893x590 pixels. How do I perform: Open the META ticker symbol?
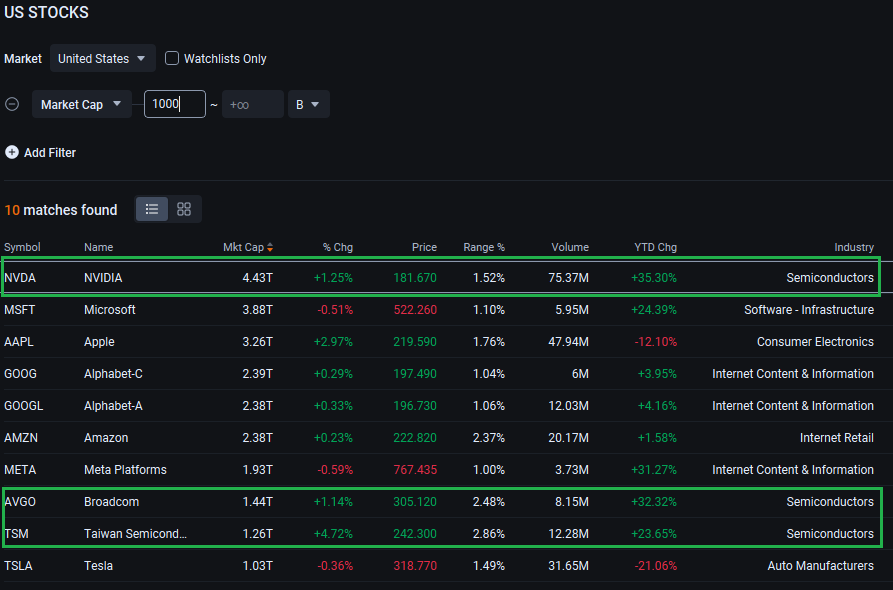coord(20,470)
